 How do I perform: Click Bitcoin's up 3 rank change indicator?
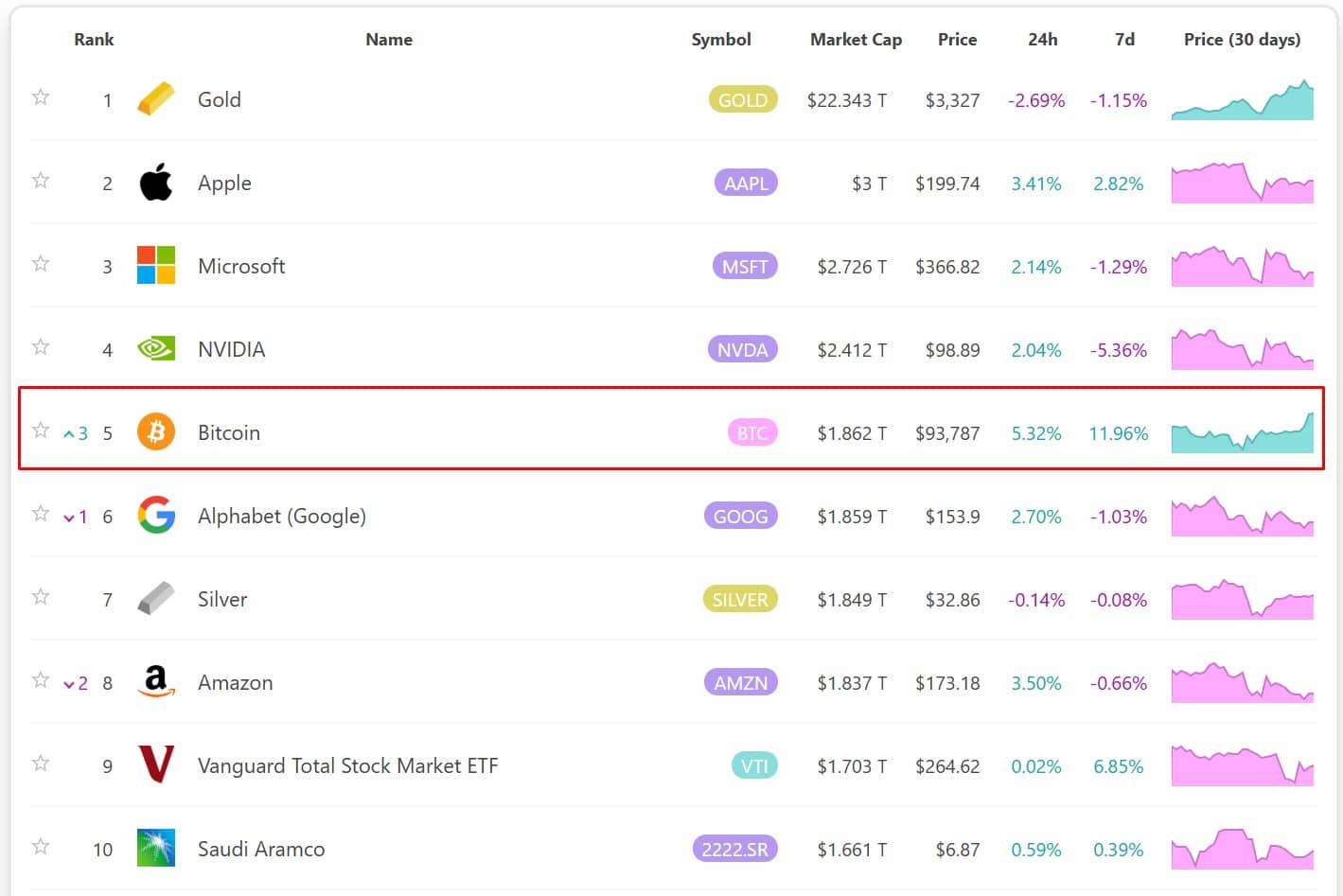pyautogui.click(x=76, y=433)
